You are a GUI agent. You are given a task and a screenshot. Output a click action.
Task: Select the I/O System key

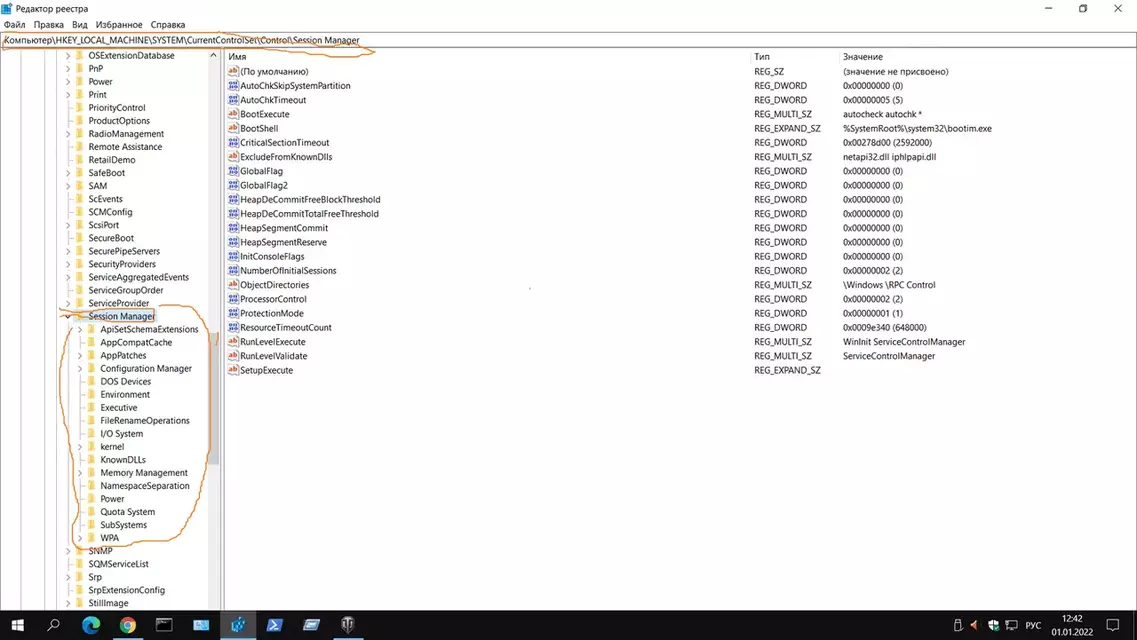click(122, 433)
